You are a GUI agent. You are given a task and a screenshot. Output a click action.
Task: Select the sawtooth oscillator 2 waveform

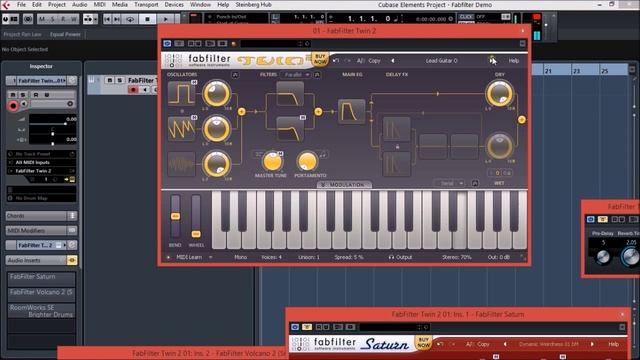182,129
